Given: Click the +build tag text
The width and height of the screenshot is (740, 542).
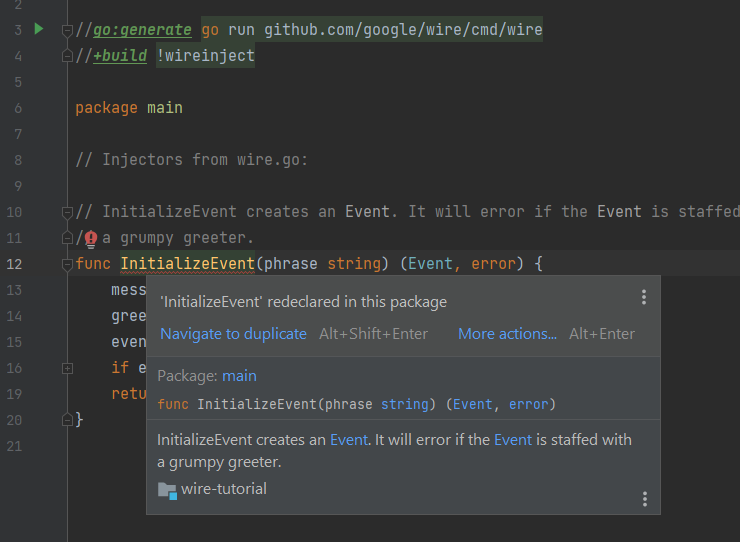Looking at the screenshot, I should click(120, 56).
